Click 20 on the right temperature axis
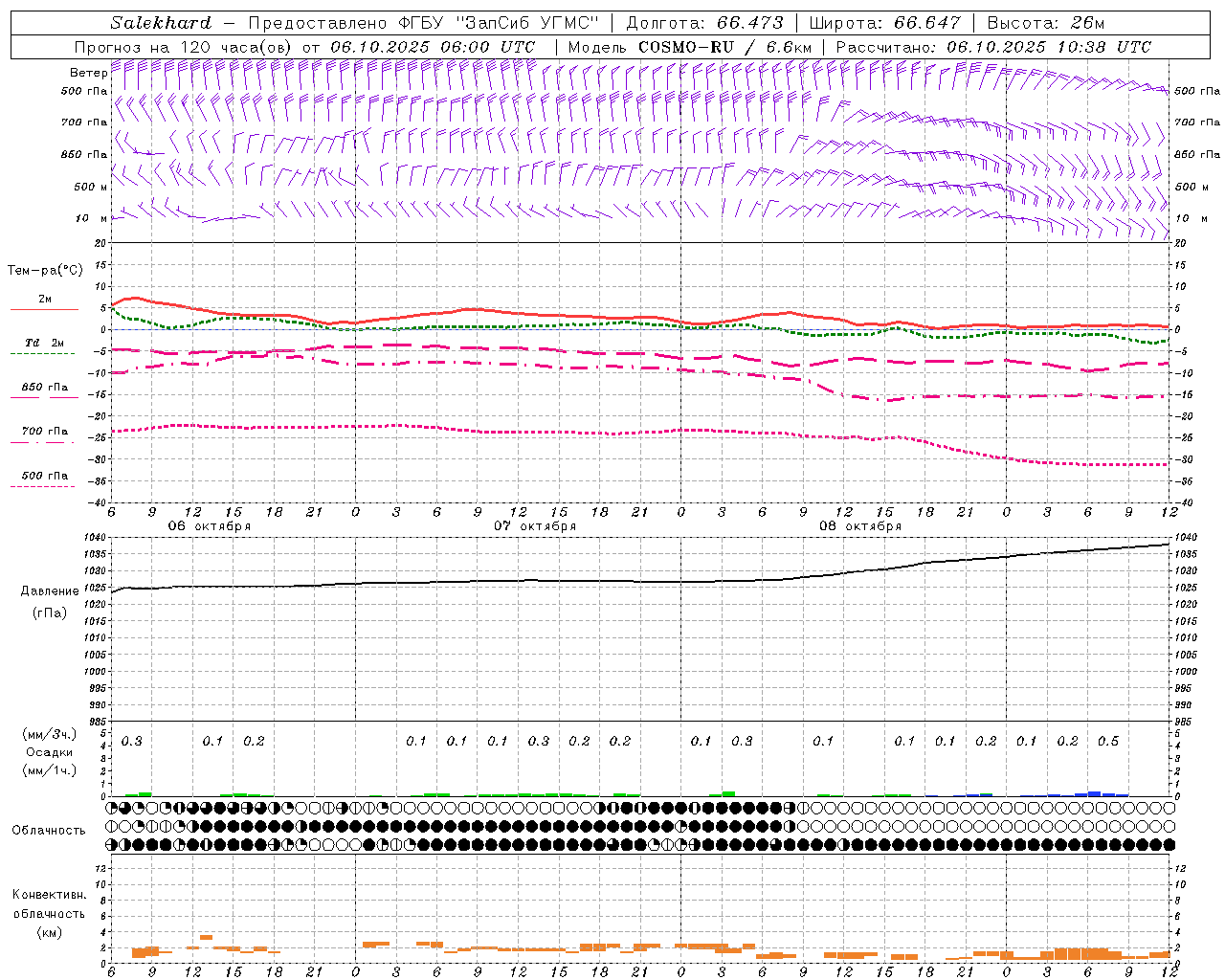Screen dimensions: 1225x980 pyautogui.click(x=1181, y=243)
